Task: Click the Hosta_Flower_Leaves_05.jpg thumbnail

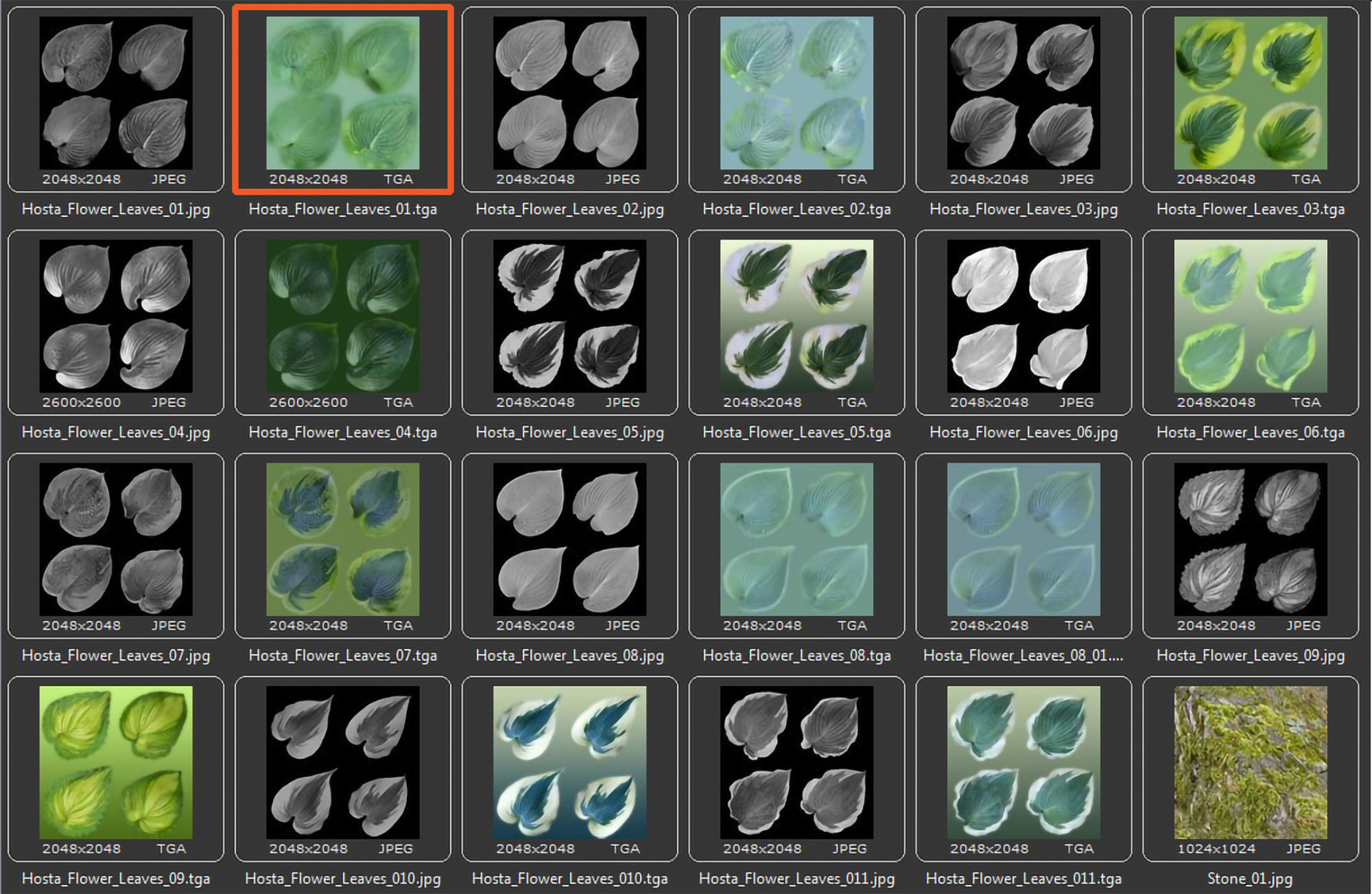Action: click(569, 316)
